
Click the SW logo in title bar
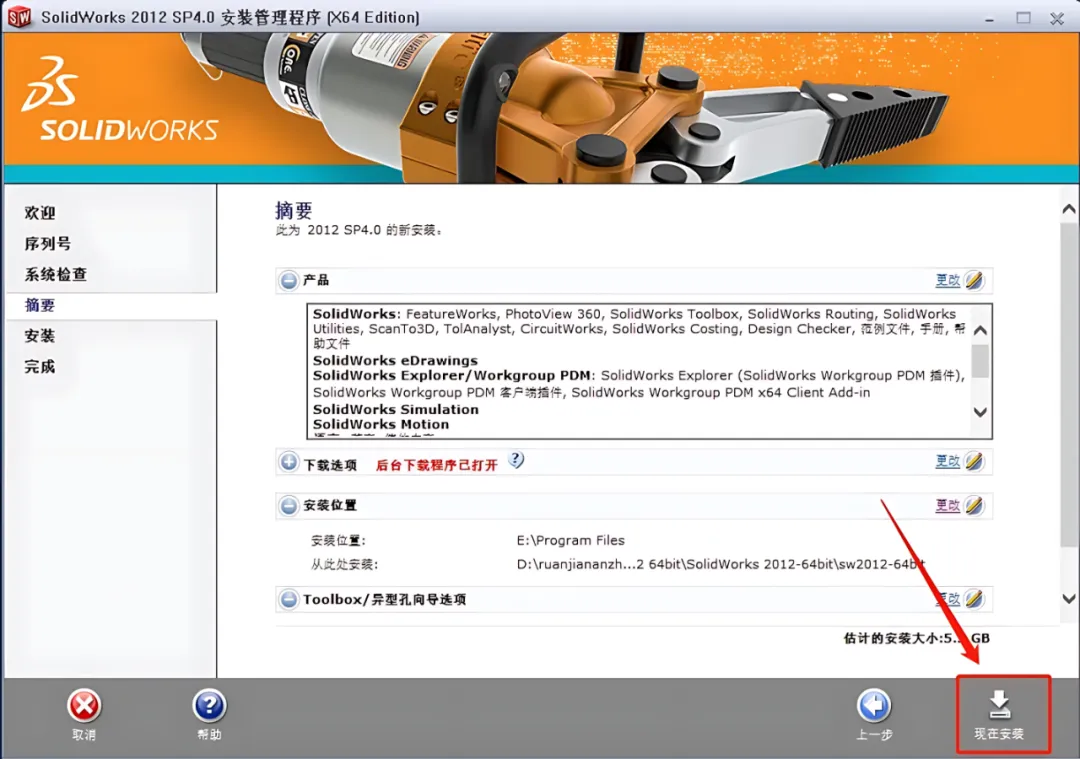coord(19,17)
